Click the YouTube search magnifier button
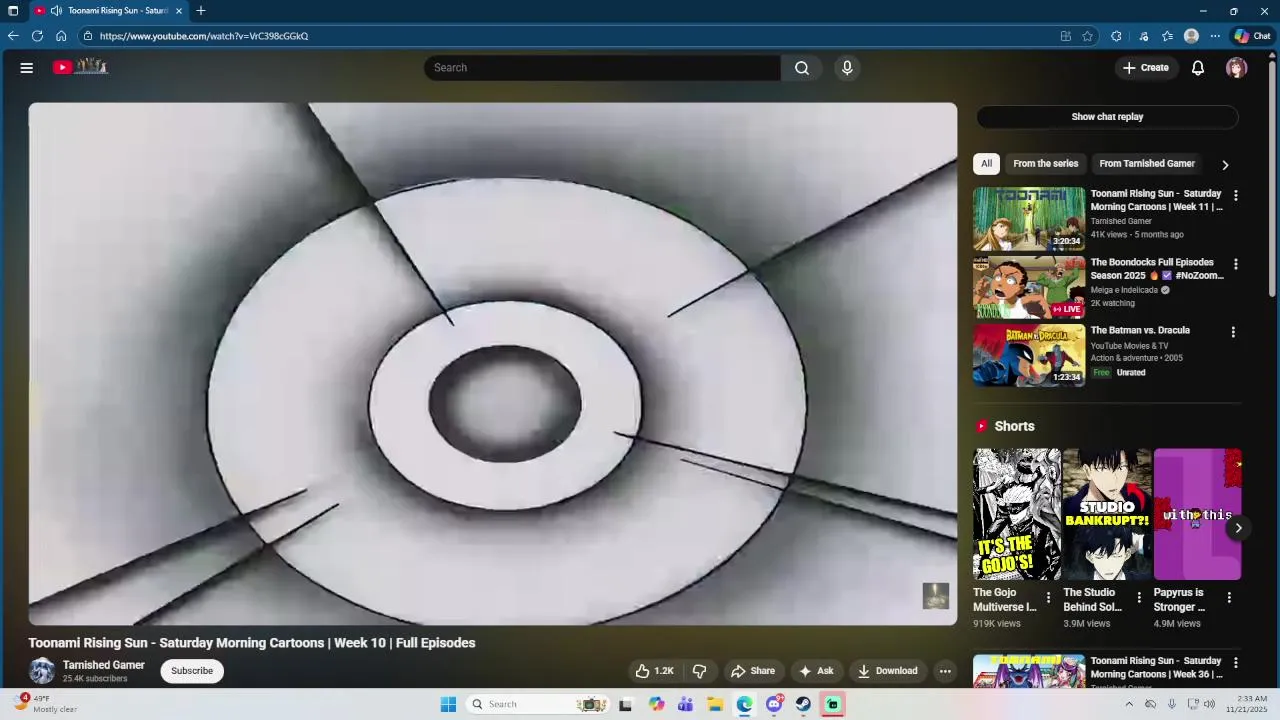 coord(802,68)
